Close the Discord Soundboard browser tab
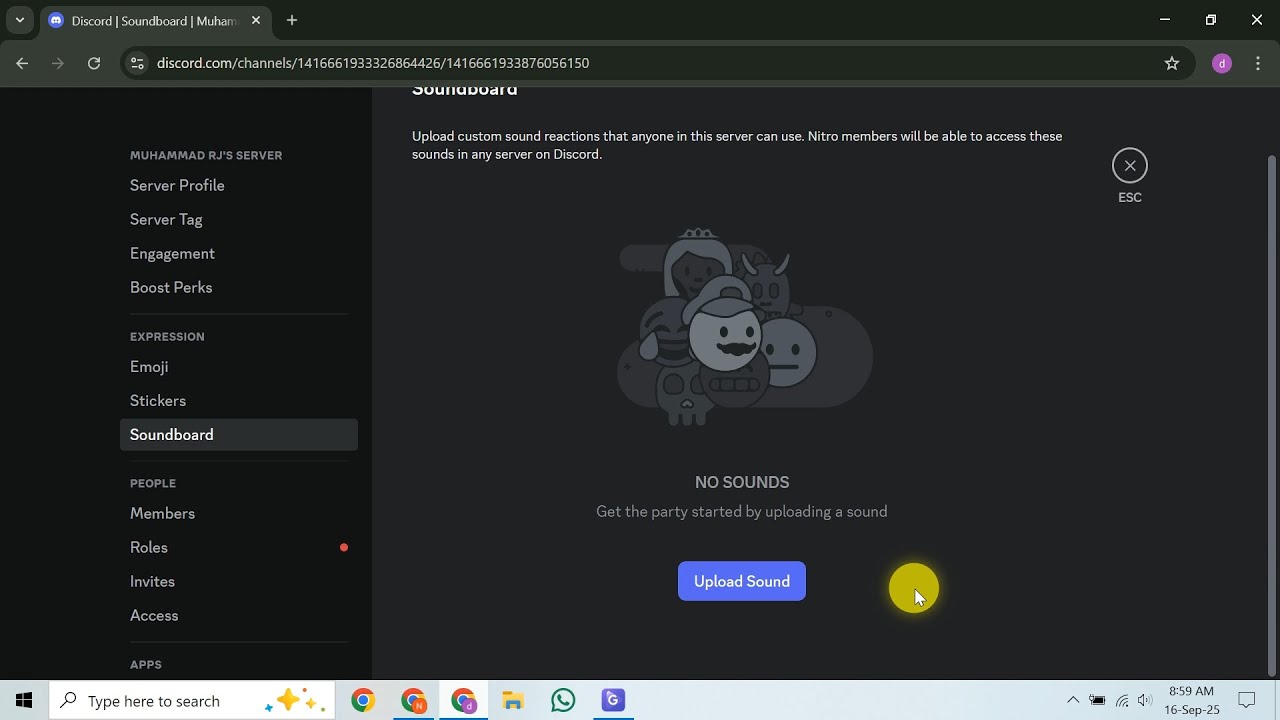 click(255, 20)
